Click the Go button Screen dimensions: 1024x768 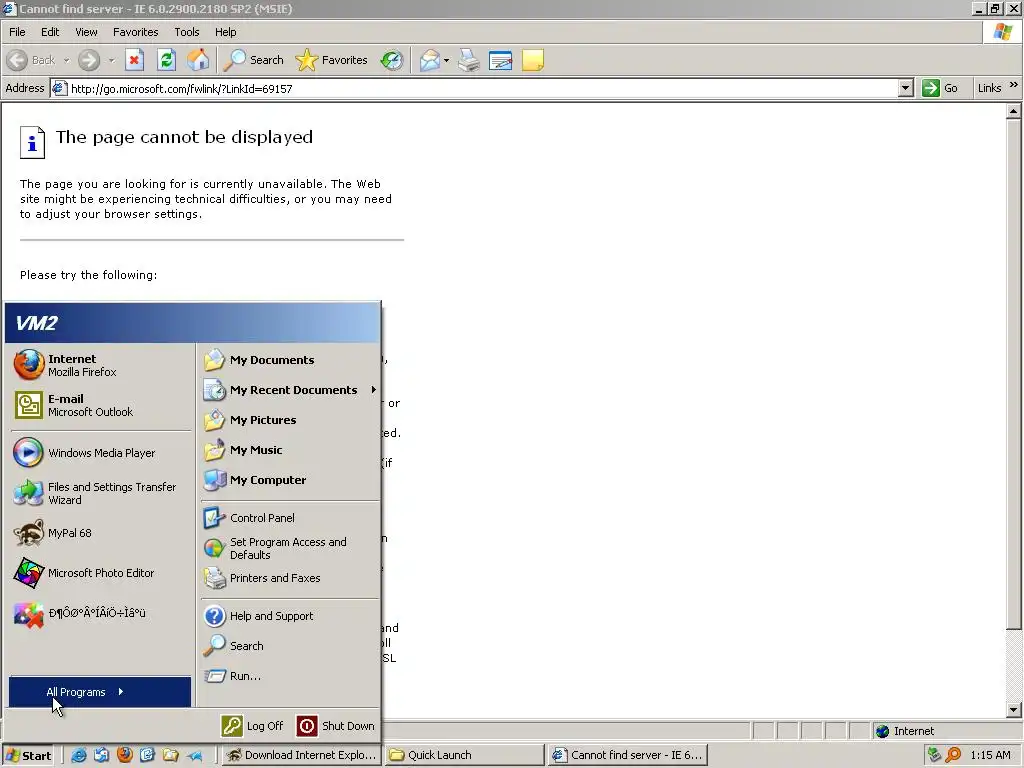point(940,88)
